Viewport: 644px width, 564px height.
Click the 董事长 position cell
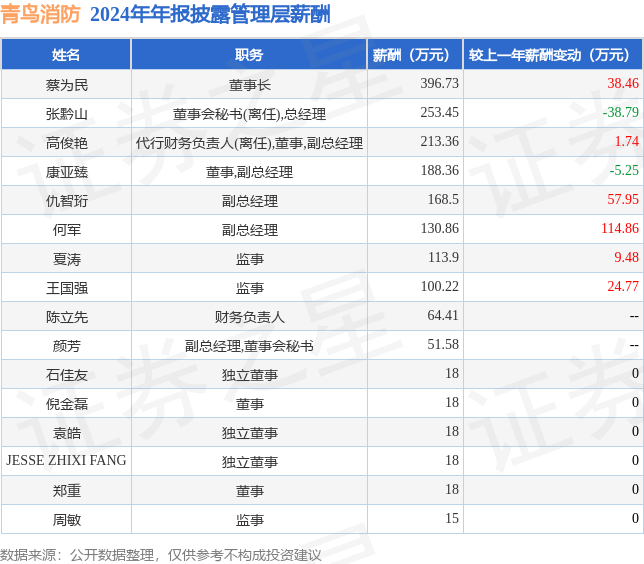tap(250, 85)
